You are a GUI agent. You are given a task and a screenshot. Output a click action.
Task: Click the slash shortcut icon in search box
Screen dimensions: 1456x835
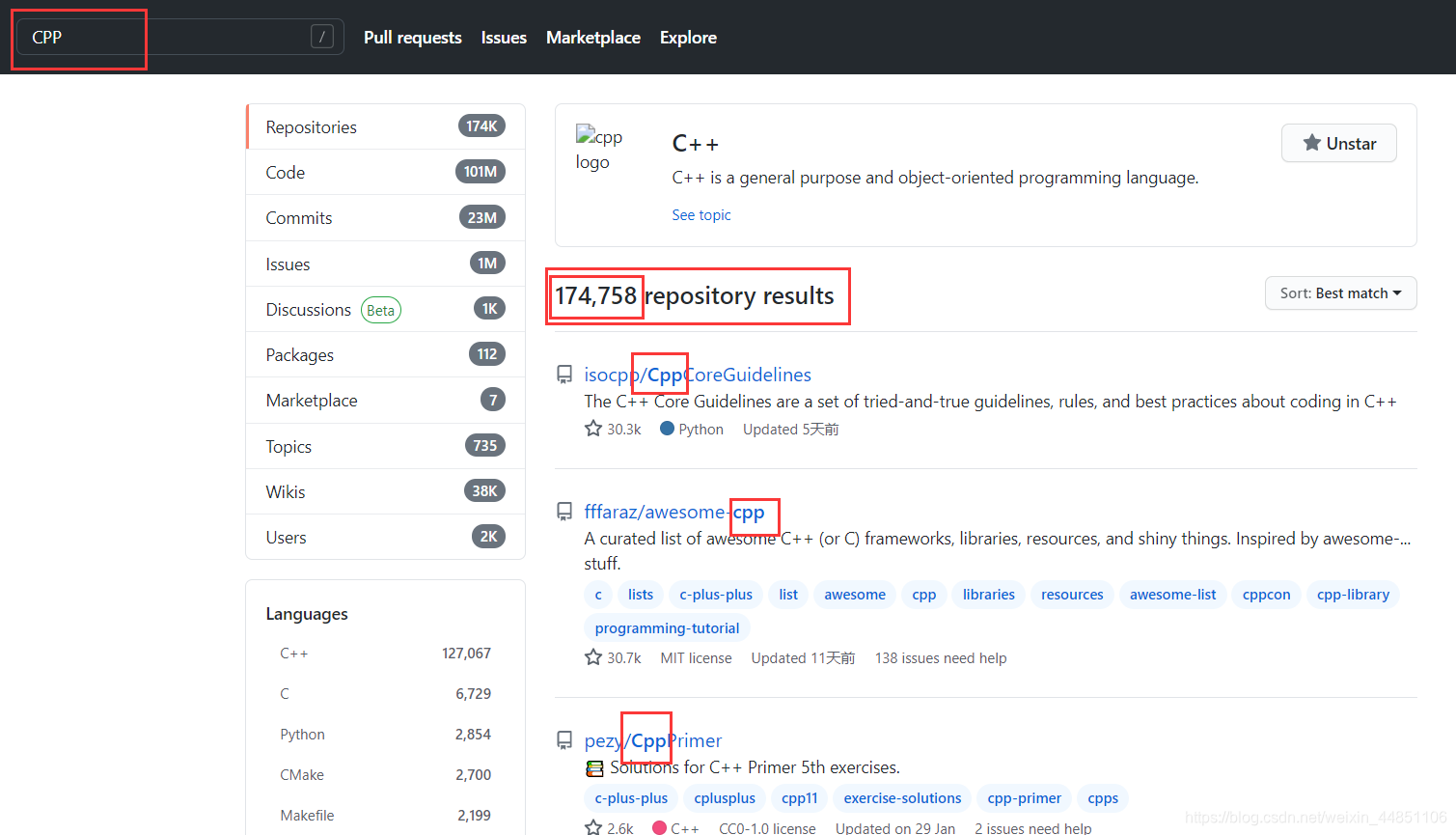pyautogui.click(x=322, y=37)
